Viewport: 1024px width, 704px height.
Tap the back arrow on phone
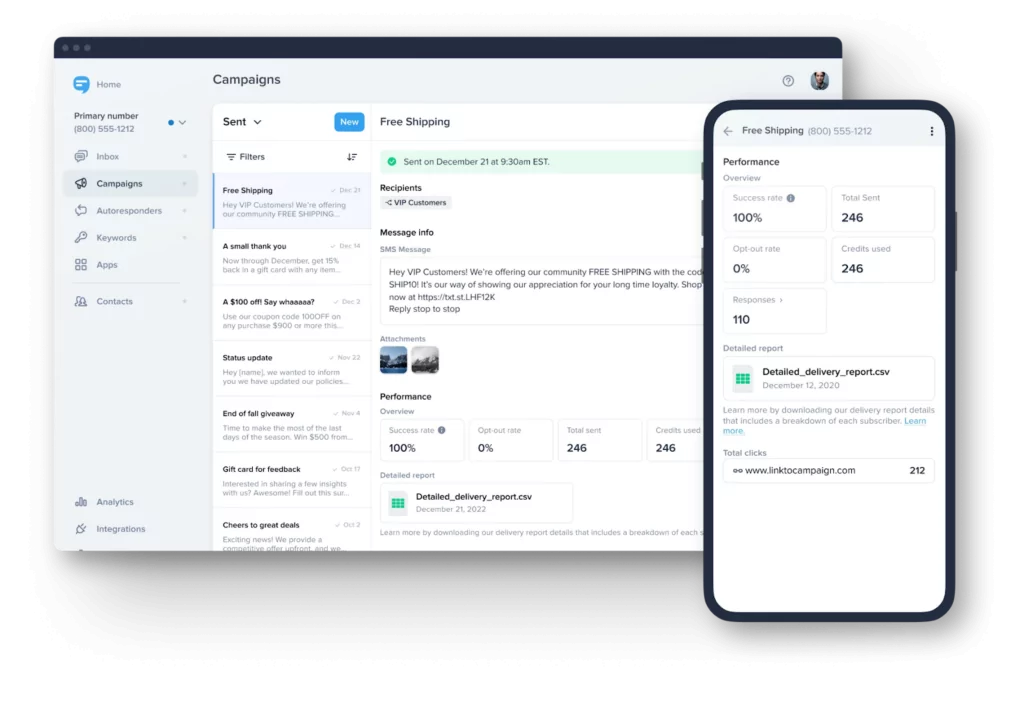pyautogui.click(x=728, y=131)
